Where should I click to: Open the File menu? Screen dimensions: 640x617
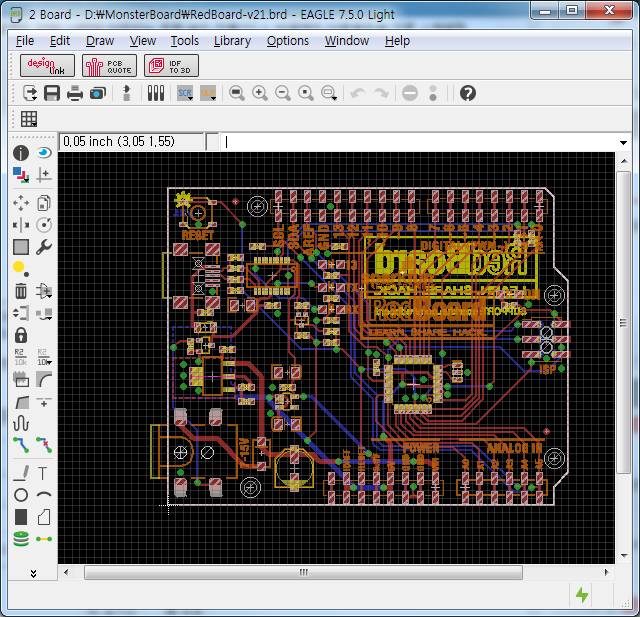click(25, 41)
